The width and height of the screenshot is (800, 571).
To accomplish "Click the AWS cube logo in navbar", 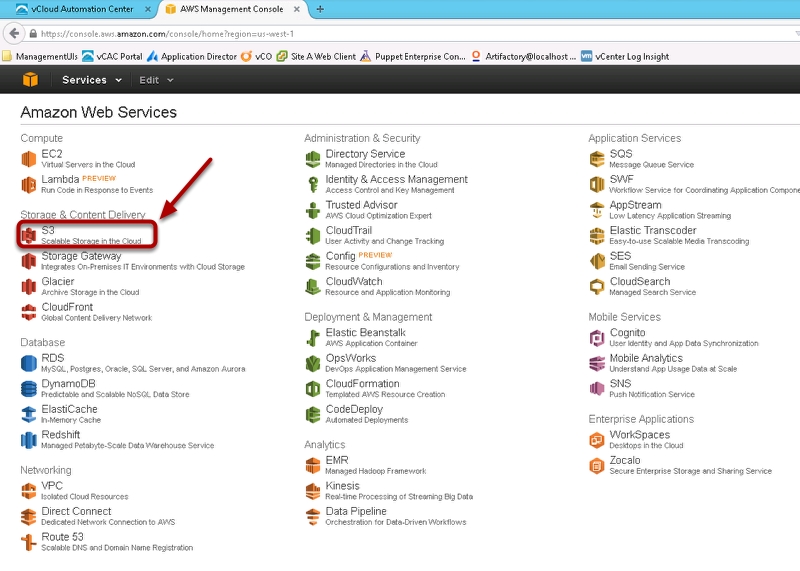I will coord(30,80).
